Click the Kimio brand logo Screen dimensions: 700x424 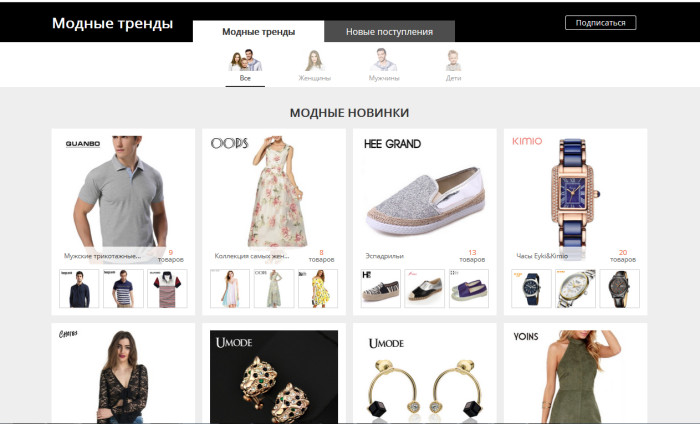coord(527,141)
